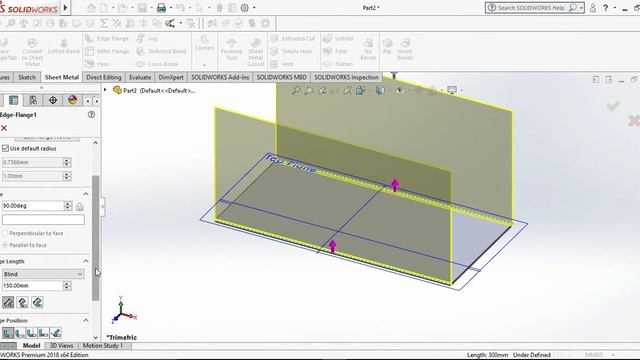This screenshot has width=640, height=360.
Task: Select the Extruded Cut tool
Action: tap(293, 39)
